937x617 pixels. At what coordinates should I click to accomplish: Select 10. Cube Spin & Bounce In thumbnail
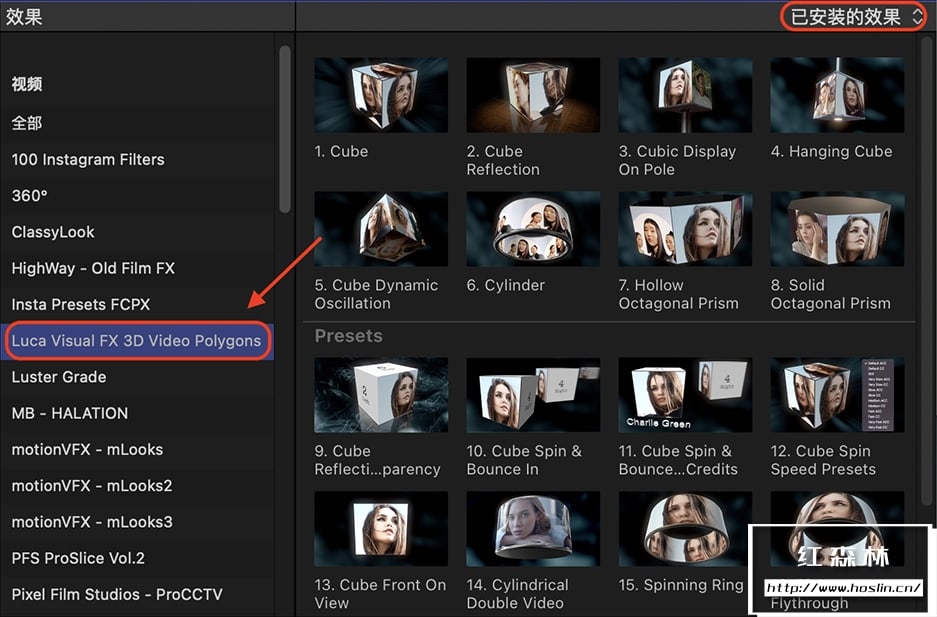click(533, 395)
